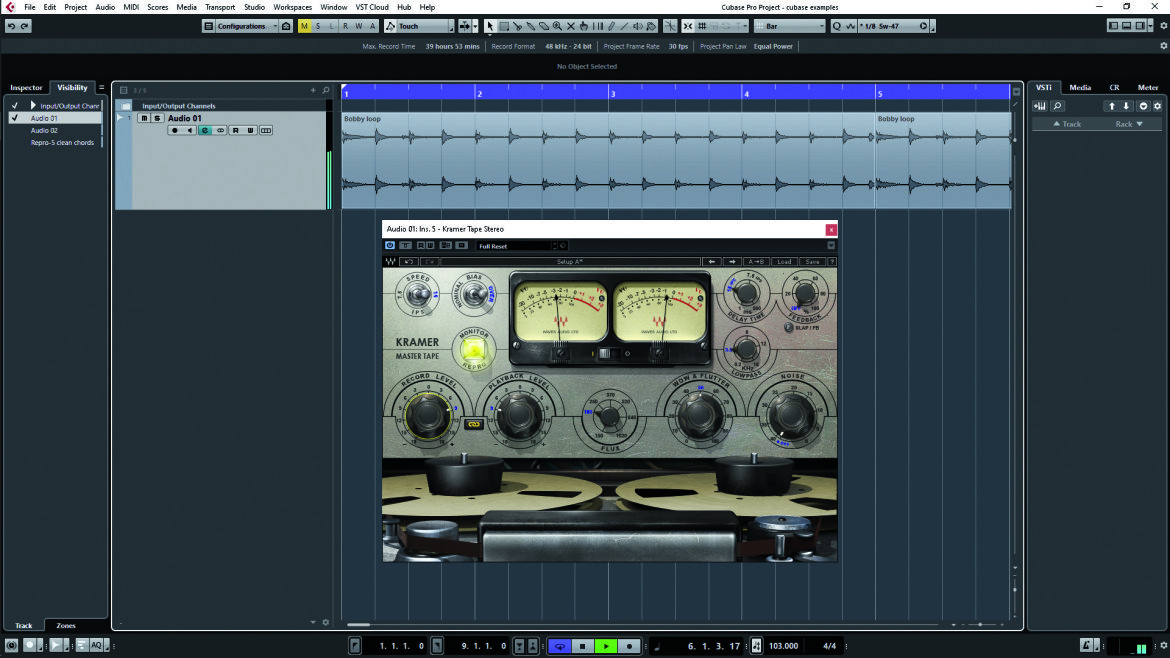
Task: Toggle the Snap to Zero Crossing icon
Action: [x=670, y=26]
